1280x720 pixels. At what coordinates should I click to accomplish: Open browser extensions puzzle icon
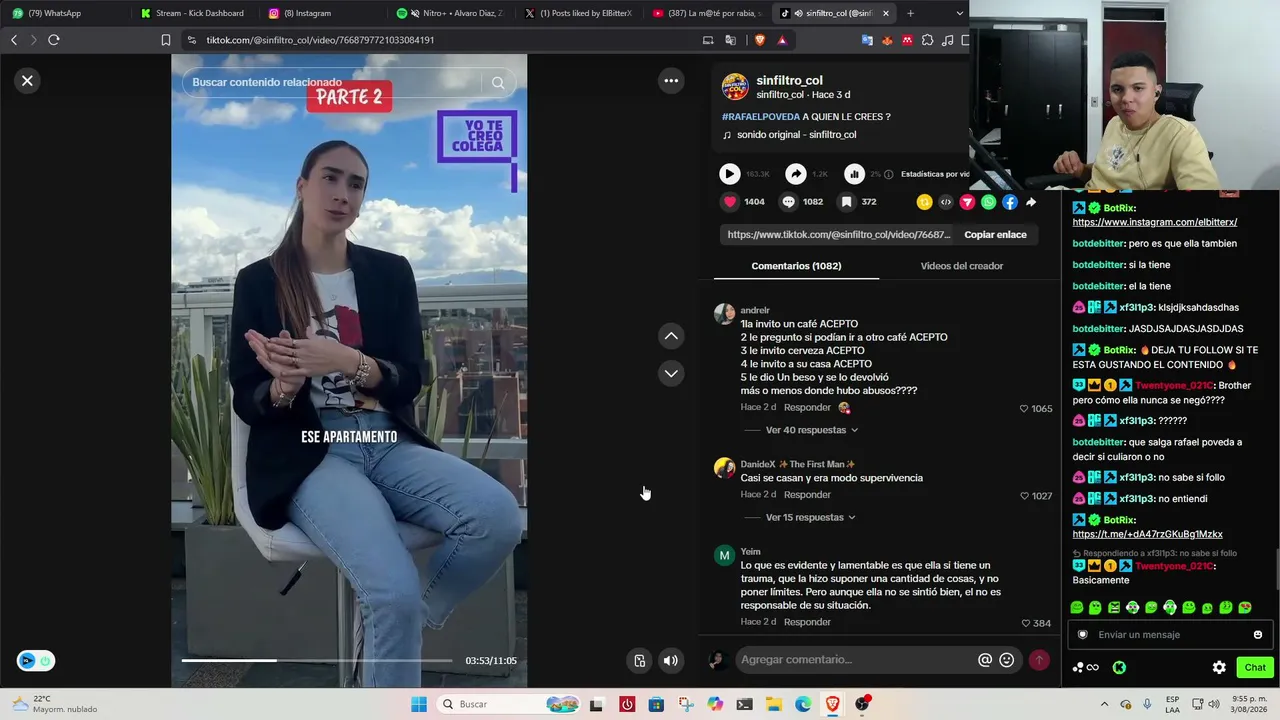tap(928, 40)
